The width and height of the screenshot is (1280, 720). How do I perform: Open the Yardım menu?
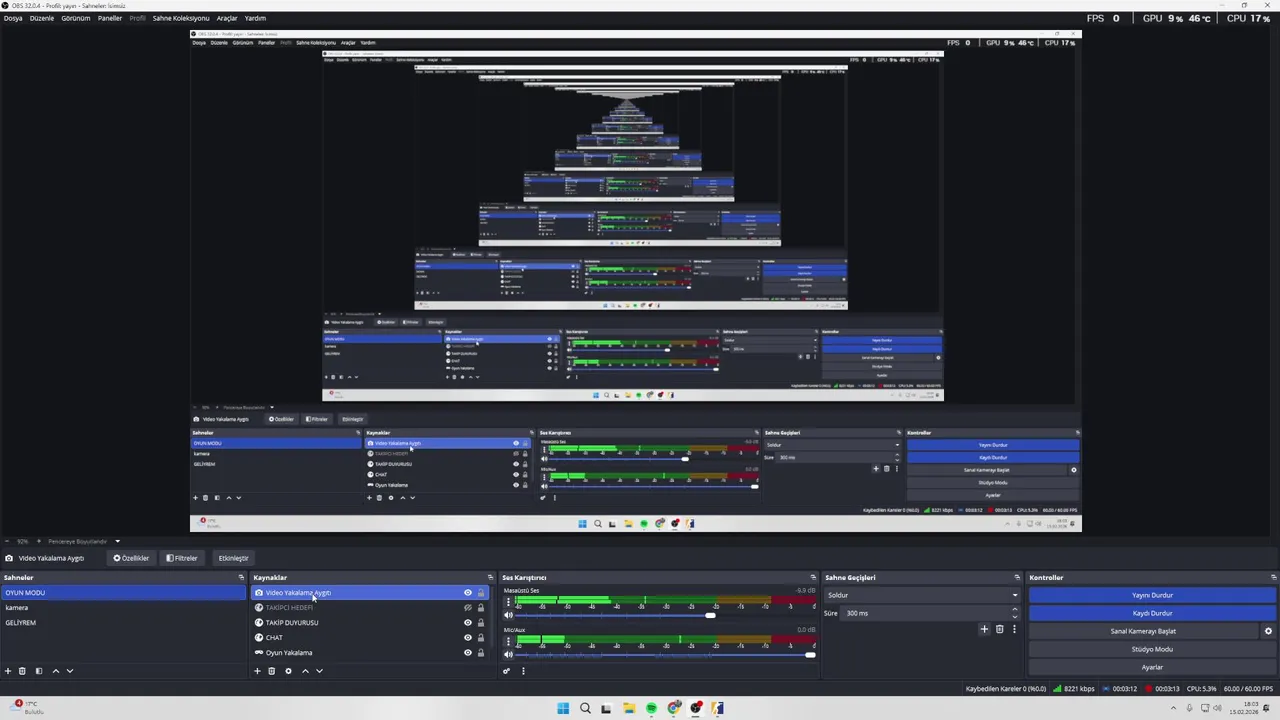coord(256,18)
